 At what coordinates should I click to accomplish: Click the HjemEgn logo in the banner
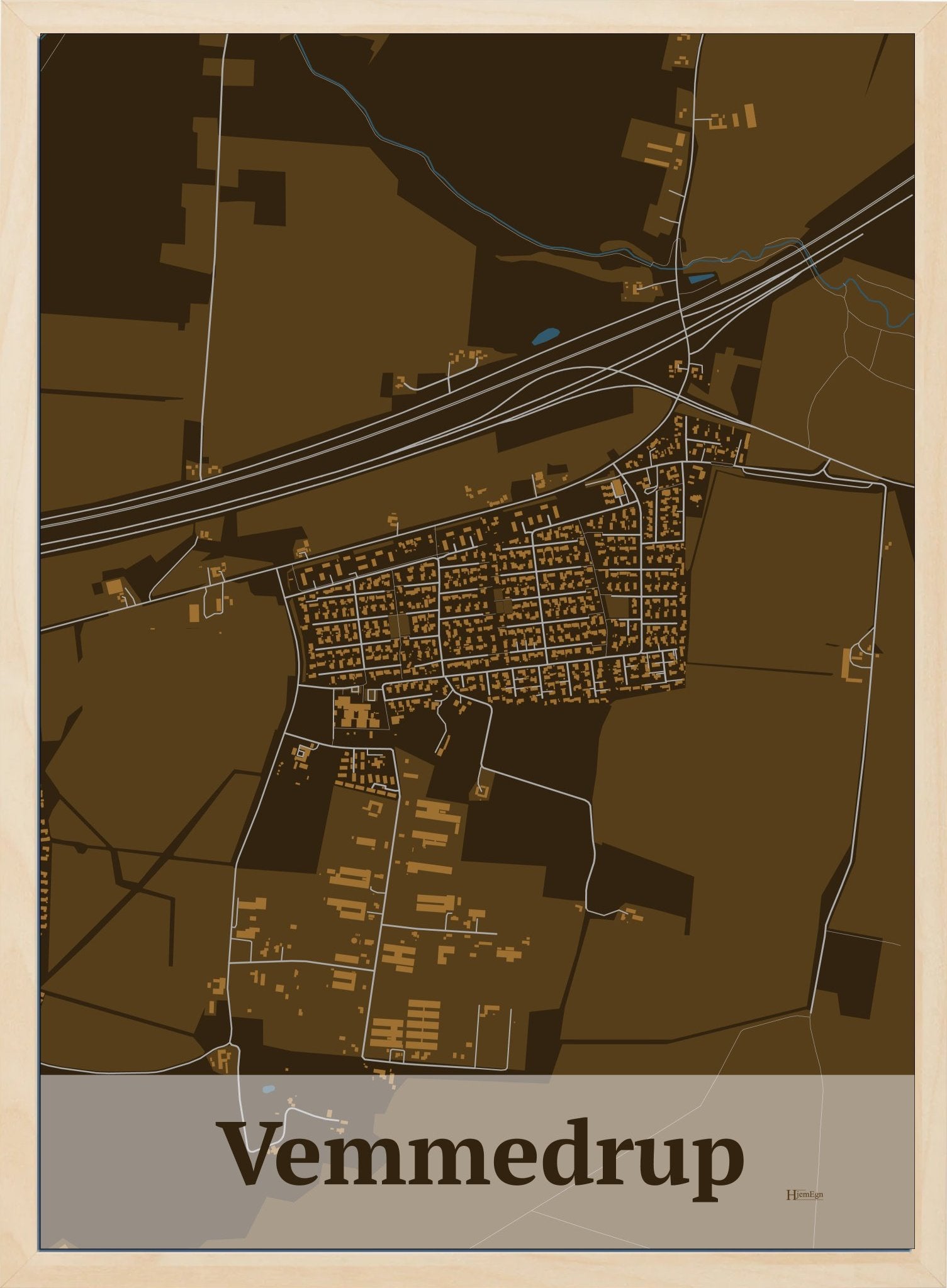click(x=804, y=1195)
